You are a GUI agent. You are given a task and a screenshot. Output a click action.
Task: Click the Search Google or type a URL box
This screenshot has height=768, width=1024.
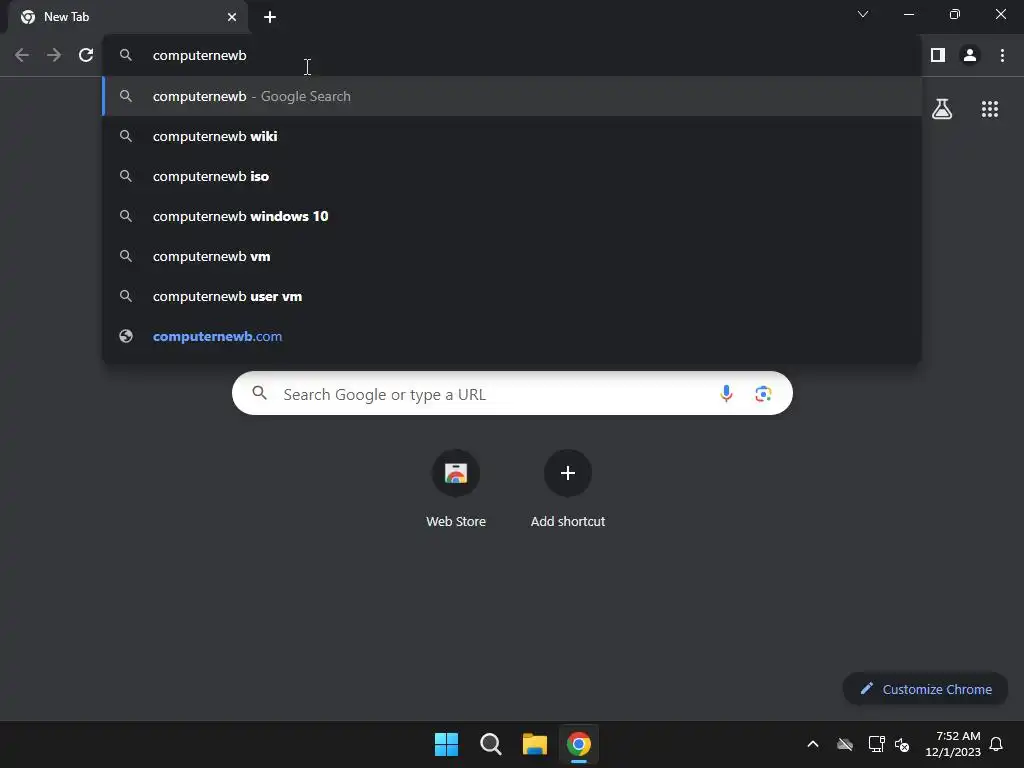pyautogui.click(x=512, y=393)
